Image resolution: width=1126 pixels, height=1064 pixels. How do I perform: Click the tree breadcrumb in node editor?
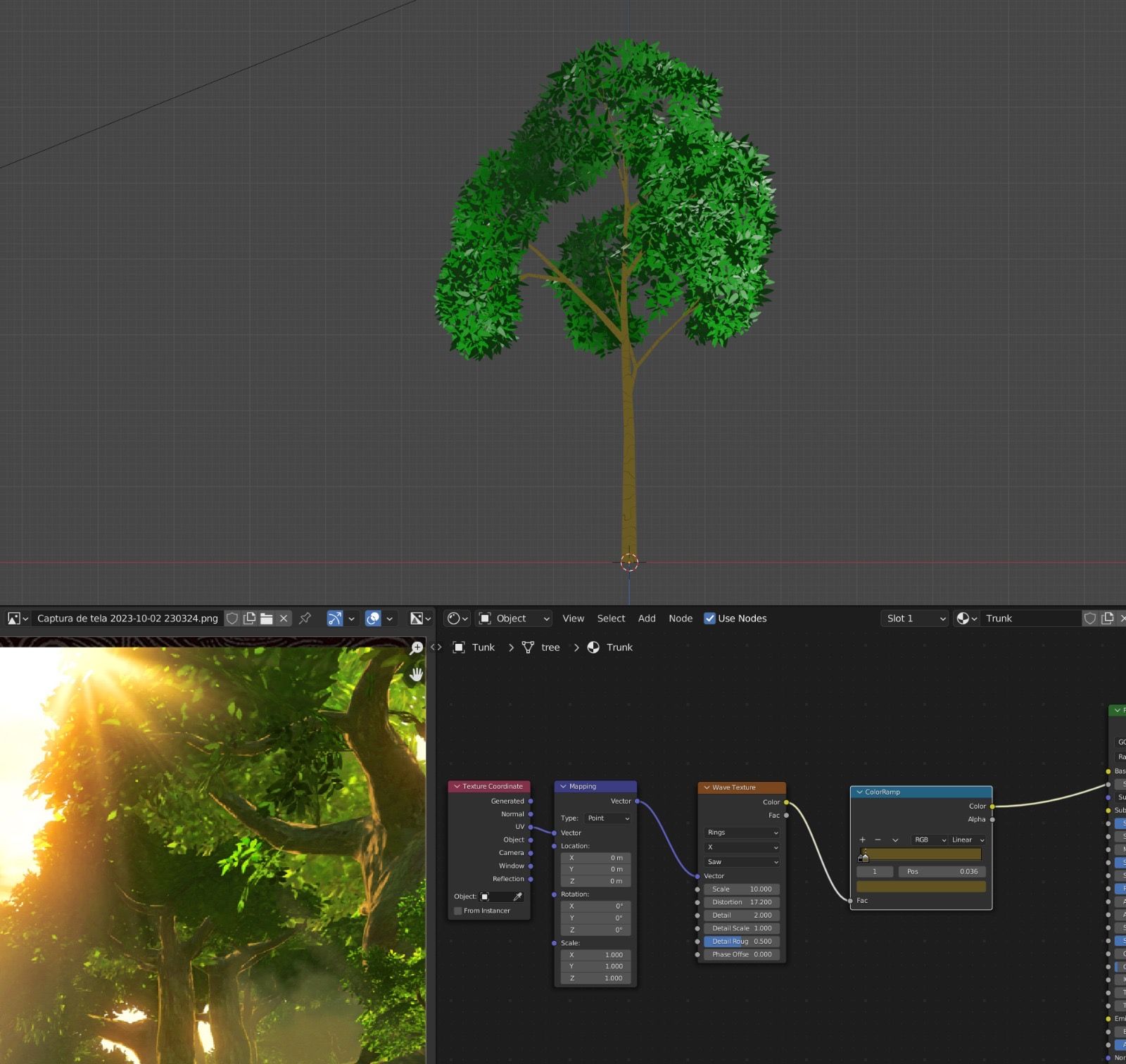click(550, 647)
